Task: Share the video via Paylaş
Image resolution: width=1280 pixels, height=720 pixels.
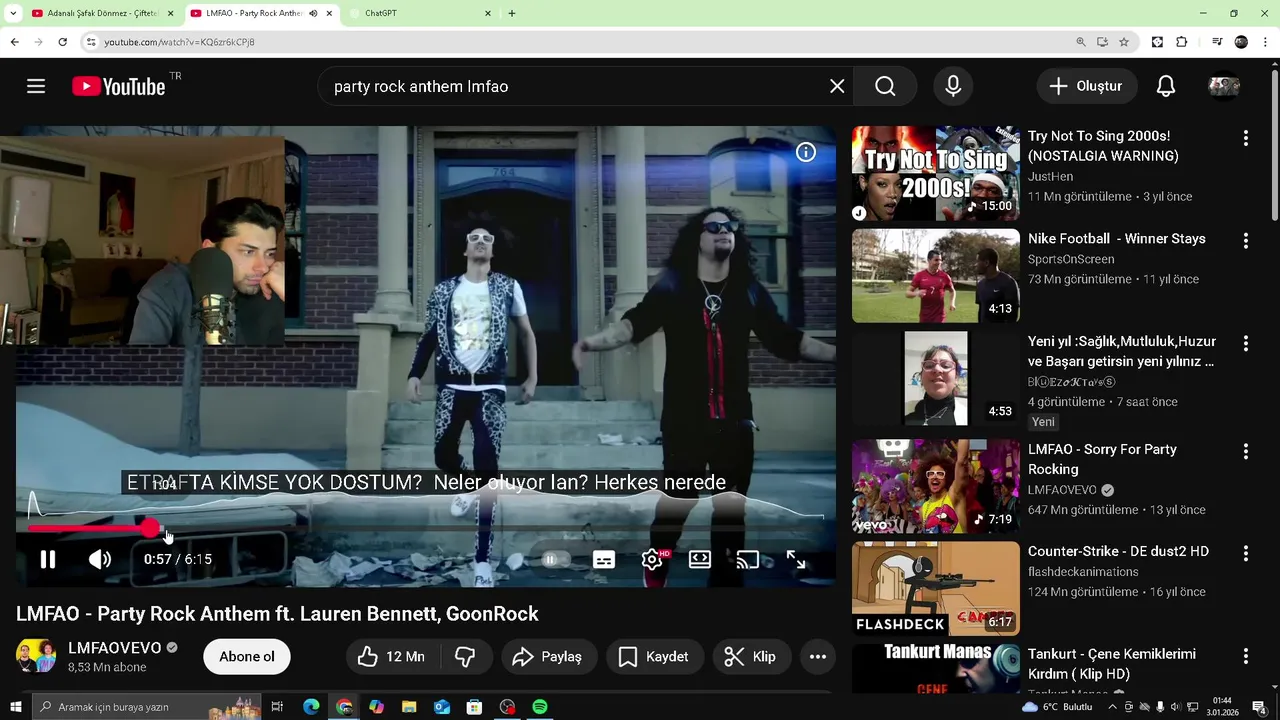Action: click(x=547, y=657)
